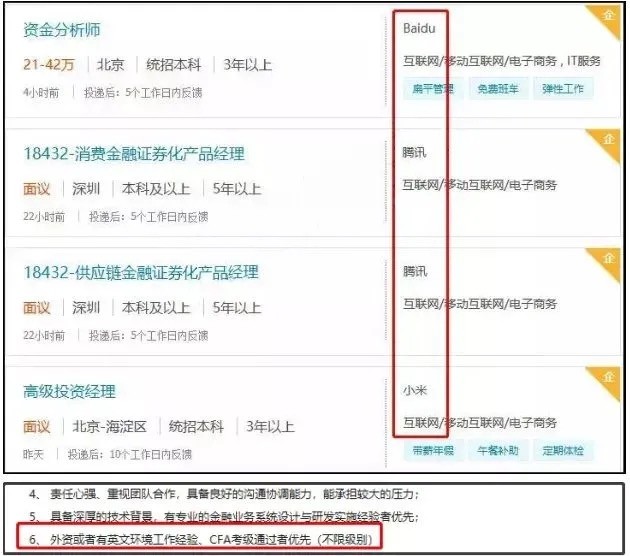Click 腾讯 company on the 消费金融 listing
The width and height of the screenshot is (630, 556).
point(415,153)
